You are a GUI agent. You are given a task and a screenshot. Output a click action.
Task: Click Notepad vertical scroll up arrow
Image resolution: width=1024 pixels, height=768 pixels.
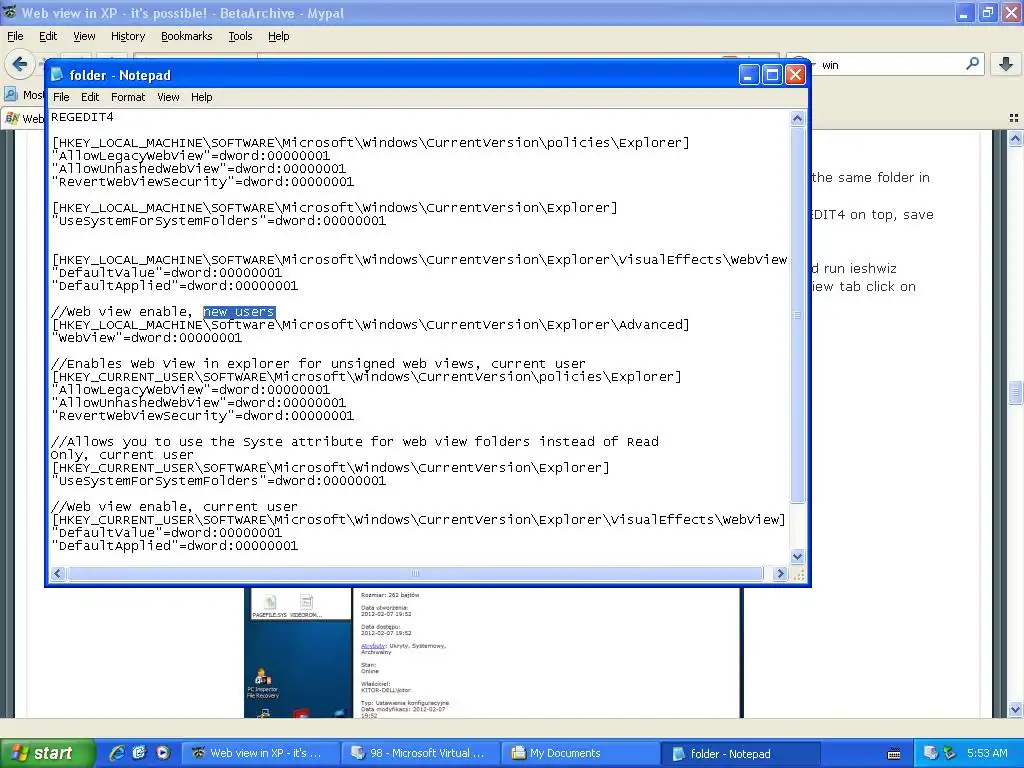[797, 118]
